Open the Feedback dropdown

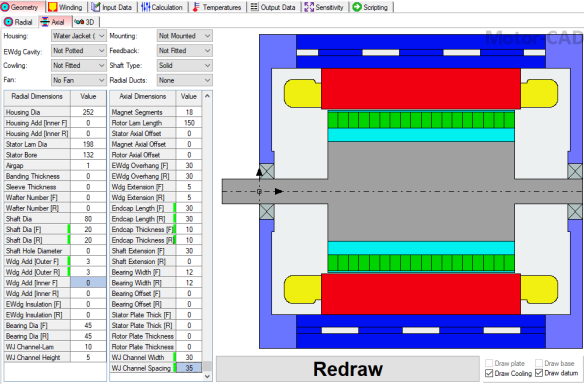point(185,51)
